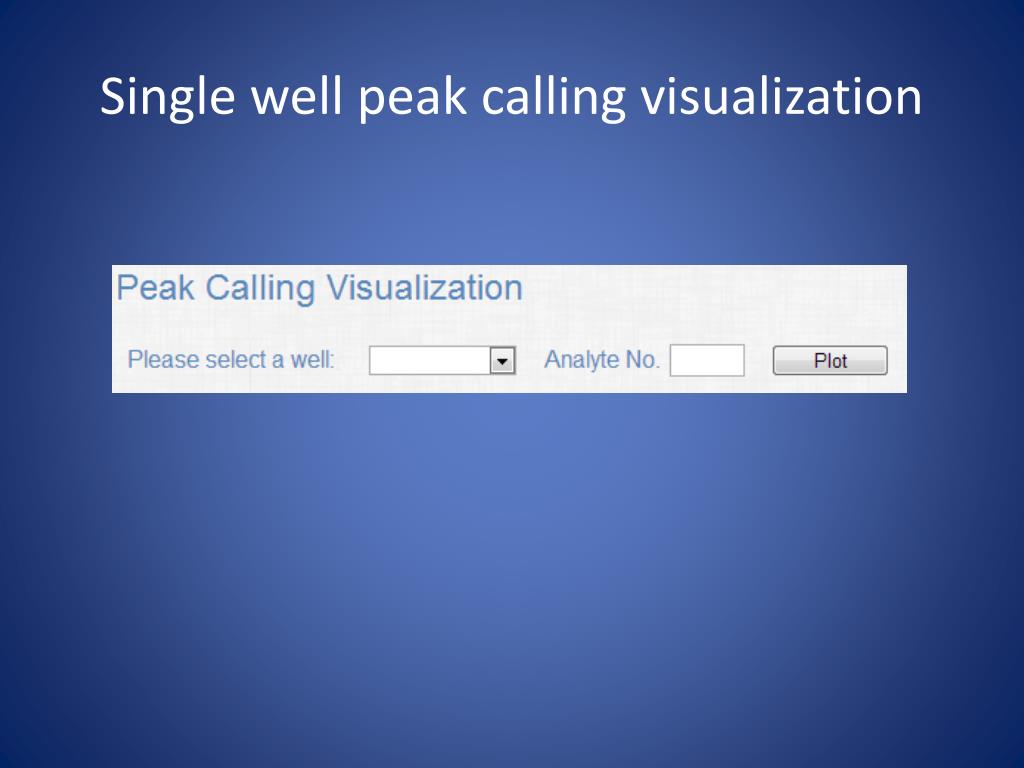This screenshot has height=768, width=1024.
Task: Click the Plot button
Action: click(x=830, y=360)
